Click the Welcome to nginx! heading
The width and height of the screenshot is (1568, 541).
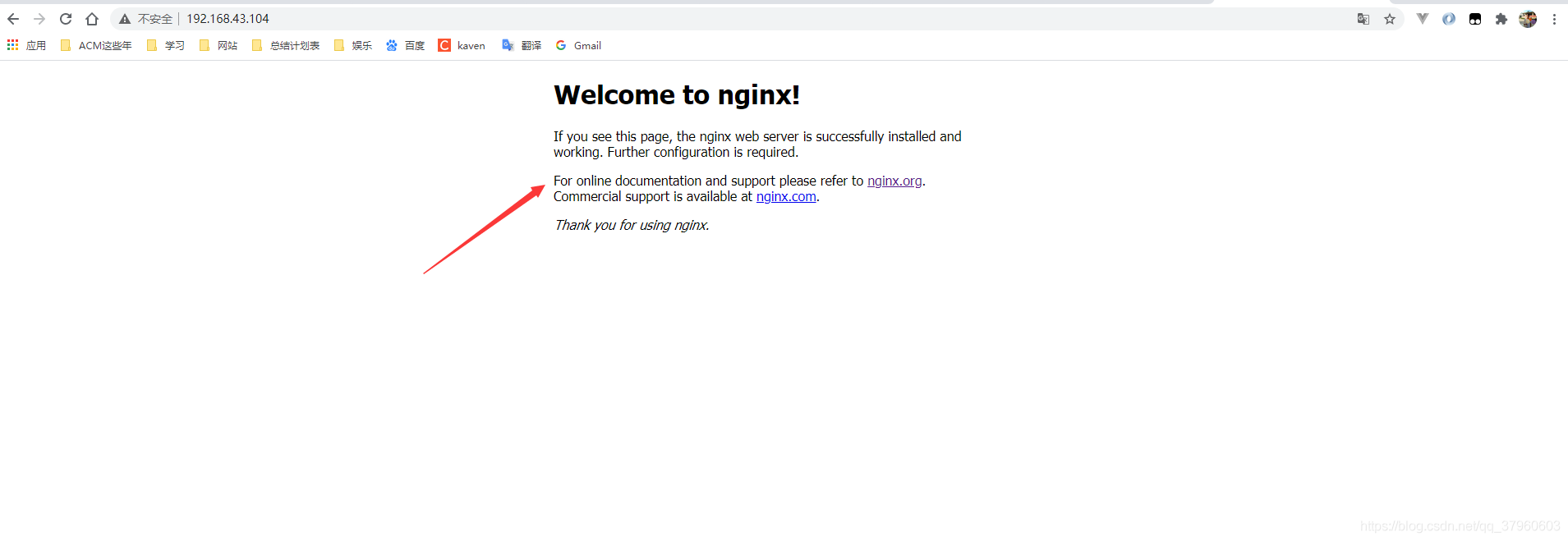coord(677,94)
